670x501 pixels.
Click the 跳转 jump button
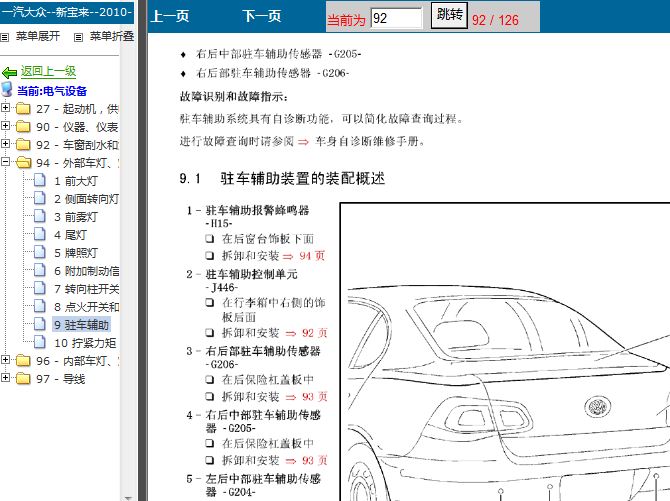click(449, 15)
